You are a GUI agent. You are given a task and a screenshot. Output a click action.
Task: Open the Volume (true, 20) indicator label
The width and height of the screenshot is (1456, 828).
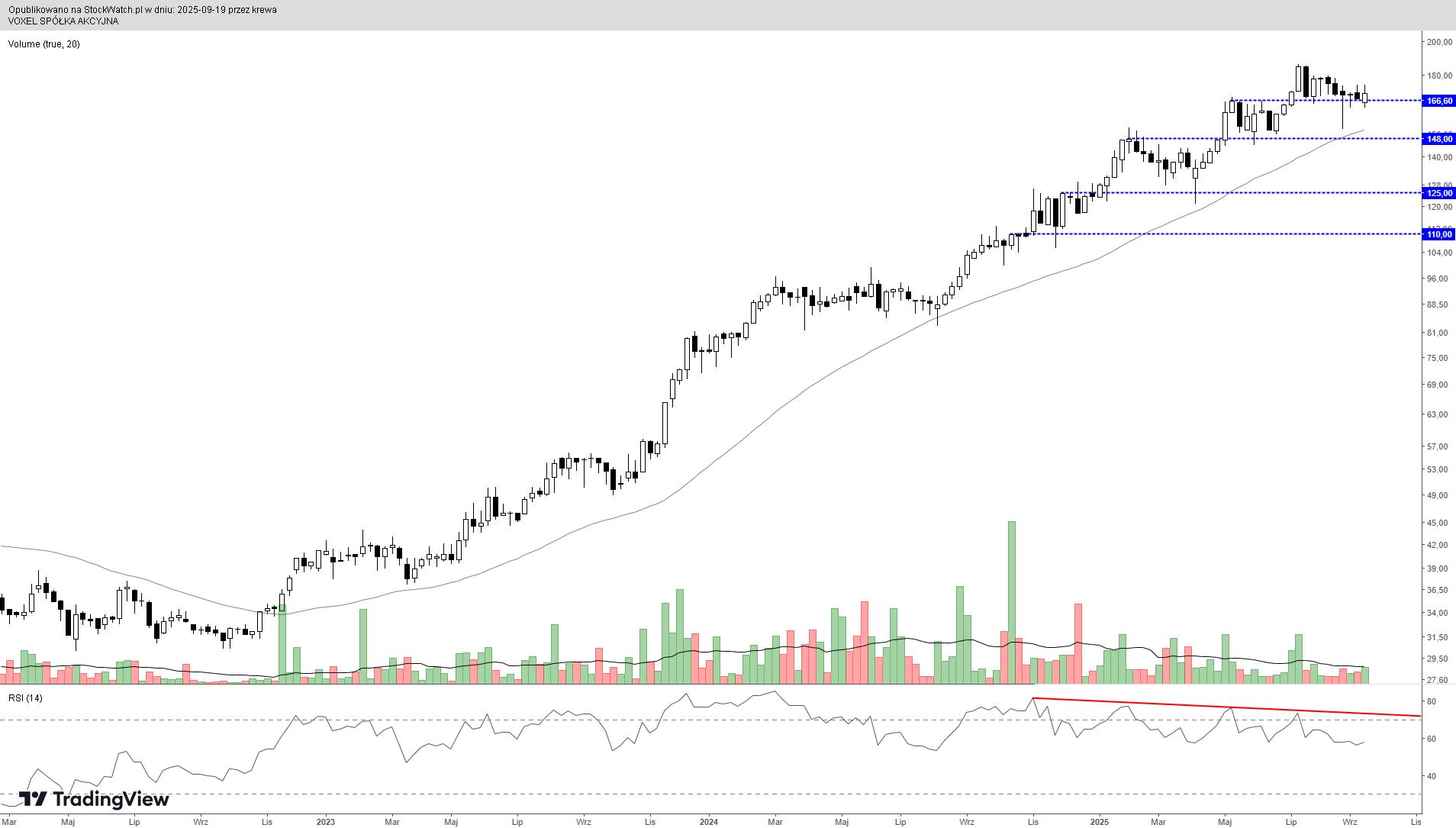pos(43,44)
